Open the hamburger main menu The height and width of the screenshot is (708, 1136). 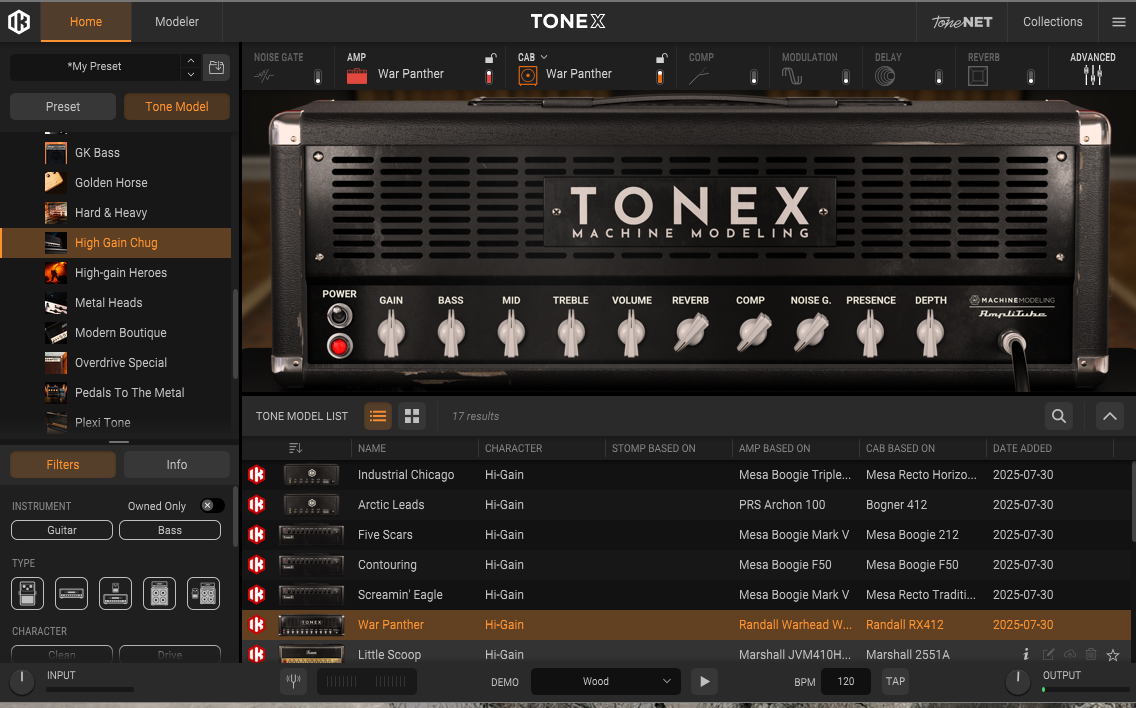1119,22
